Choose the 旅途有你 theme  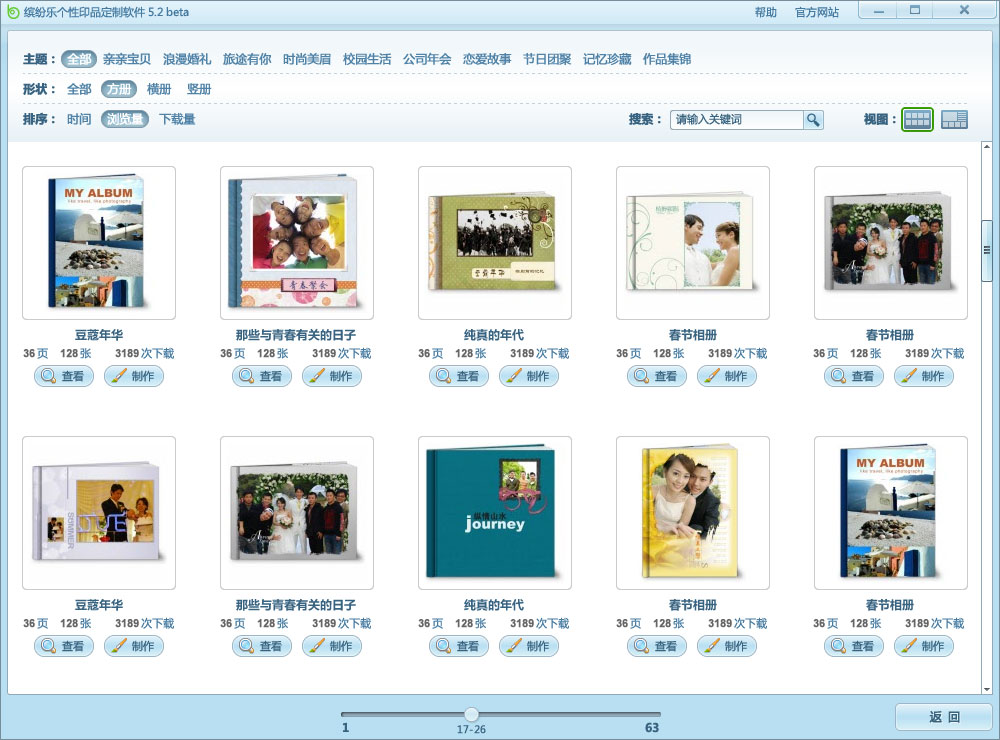(247, 59)
